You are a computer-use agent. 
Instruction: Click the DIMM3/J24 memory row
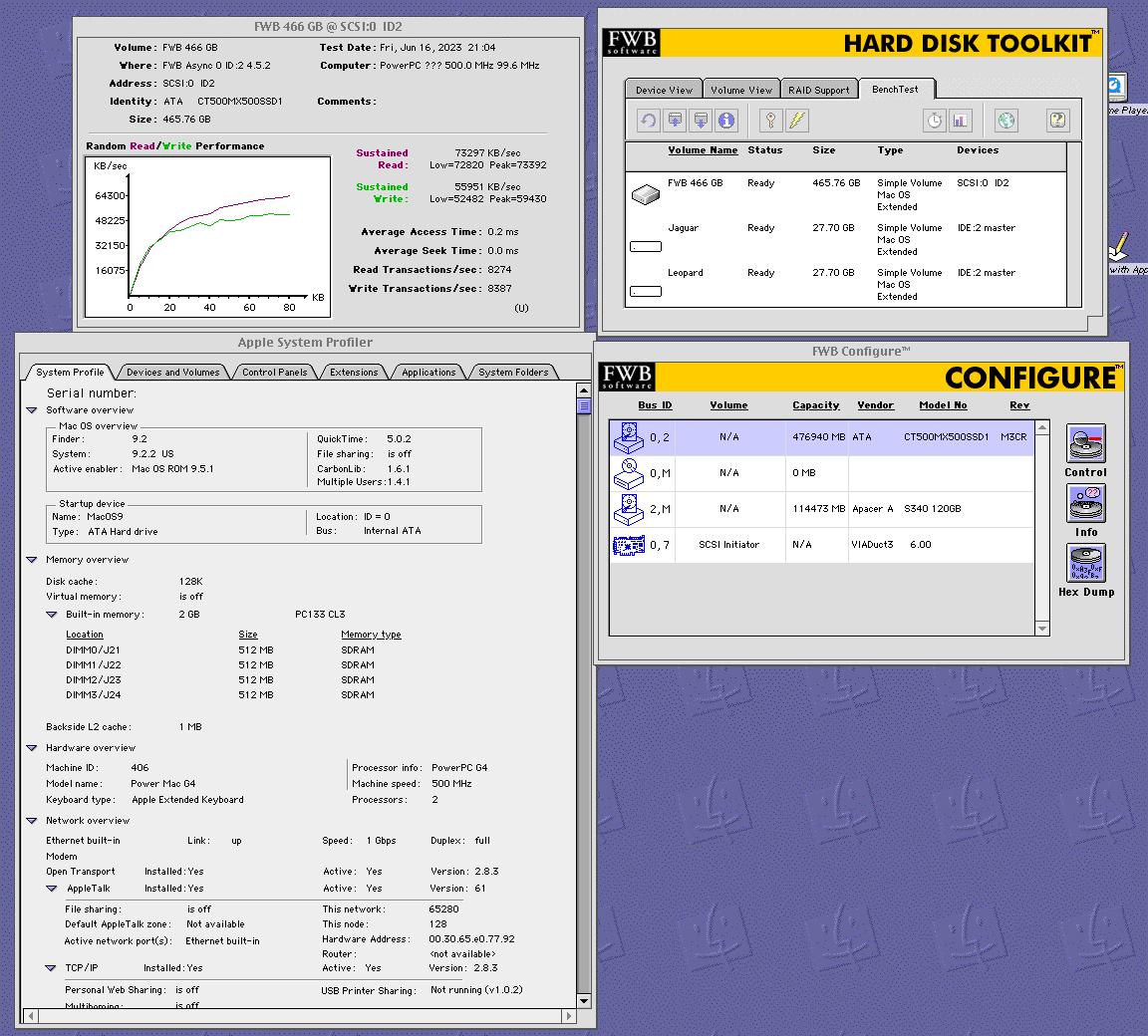pyautogui.click(x=219, y=695)
